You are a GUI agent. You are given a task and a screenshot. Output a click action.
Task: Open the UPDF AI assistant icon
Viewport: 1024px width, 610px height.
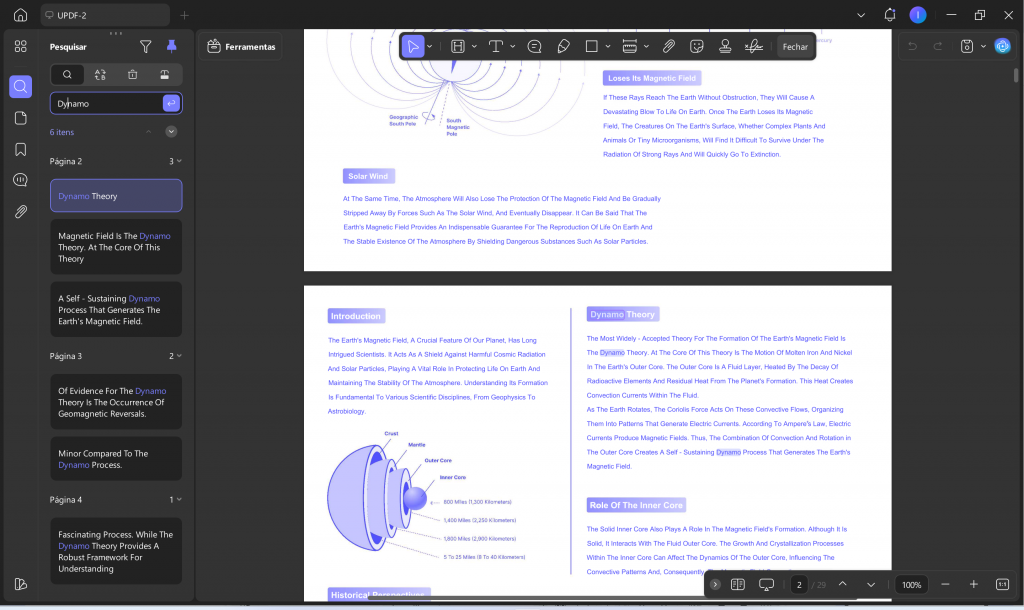1002,46
